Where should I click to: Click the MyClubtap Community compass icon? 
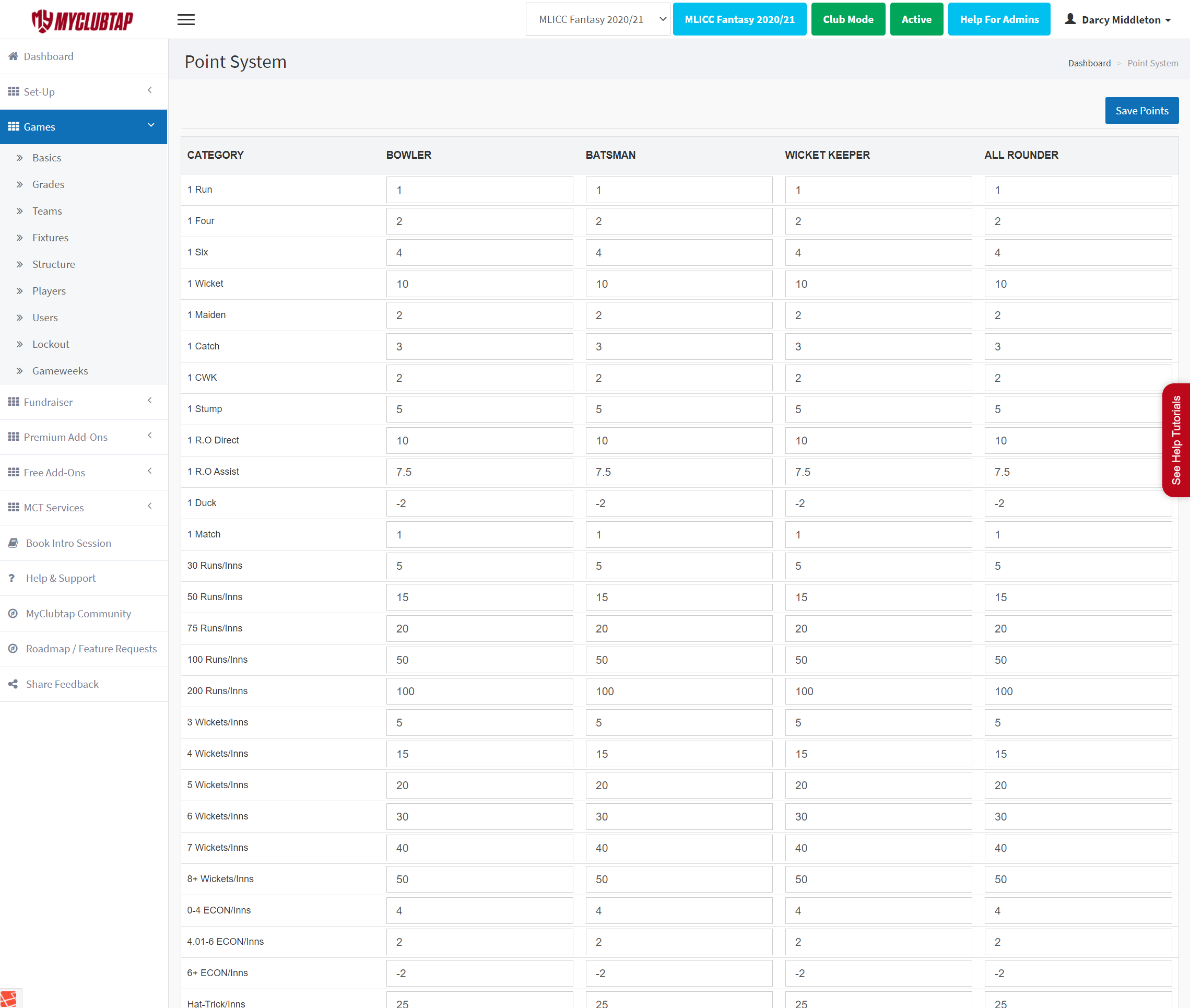[x=13, y=613]
